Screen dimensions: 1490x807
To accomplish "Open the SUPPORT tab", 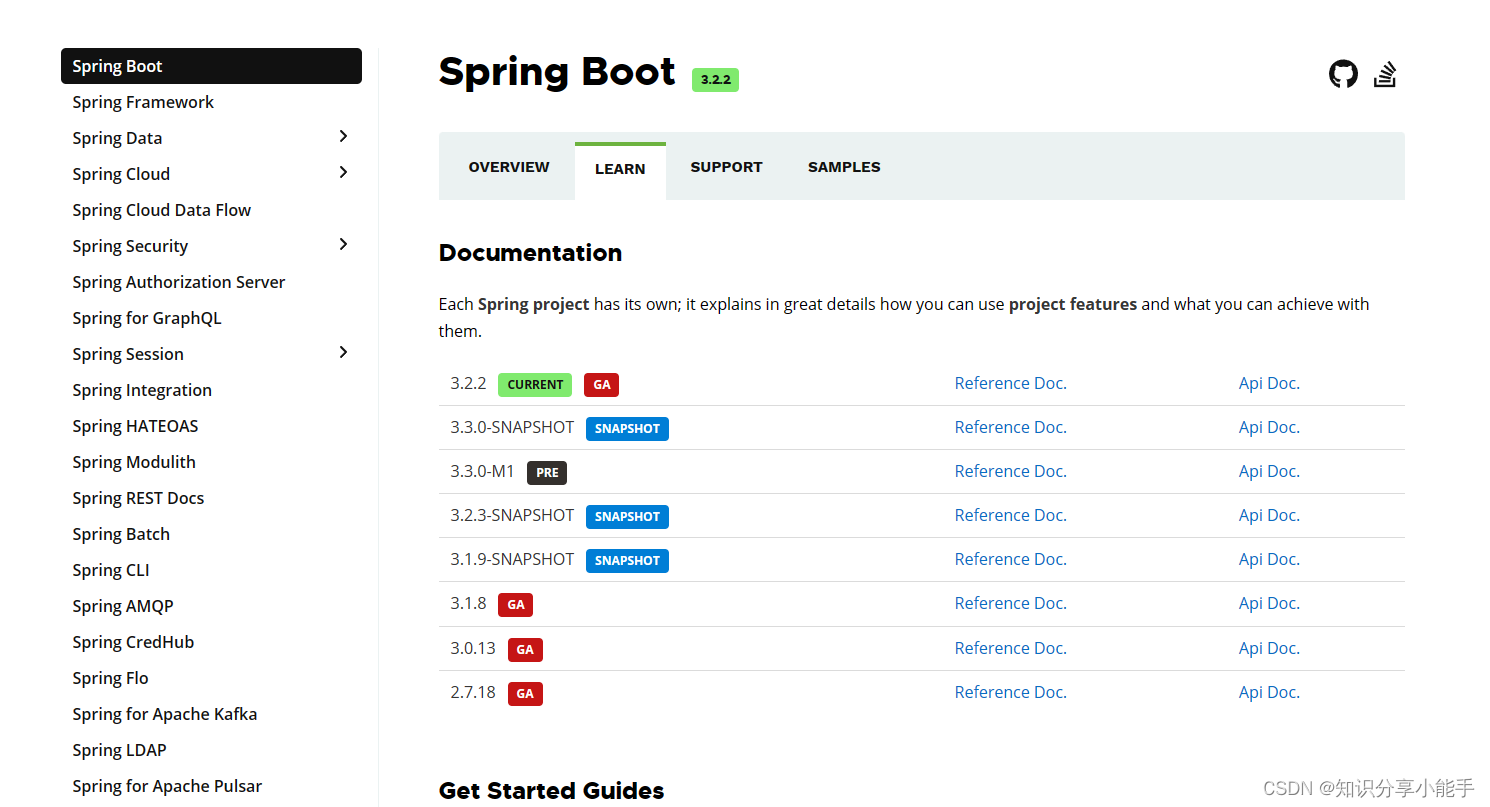I will (726, 167).
